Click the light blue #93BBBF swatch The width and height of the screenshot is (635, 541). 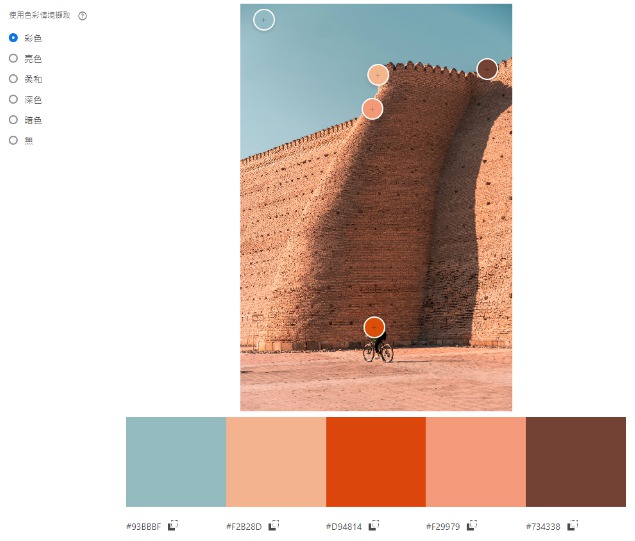tap(176, 462)
